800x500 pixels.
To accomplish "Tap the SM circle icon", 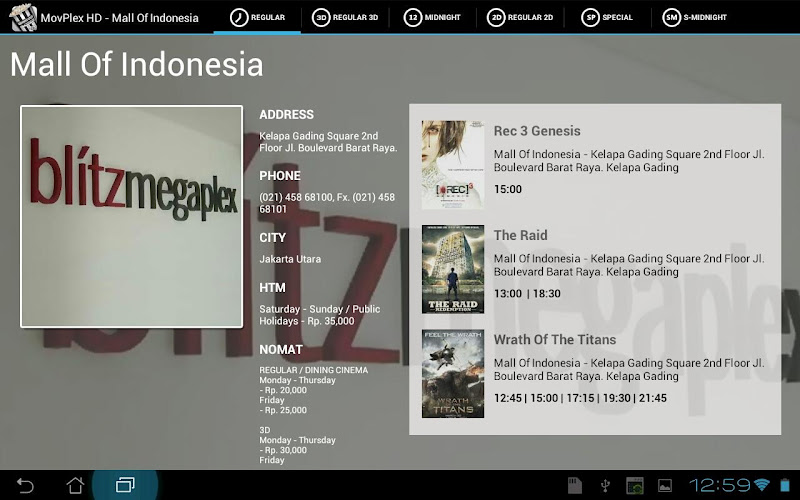I will click(671, 17).
